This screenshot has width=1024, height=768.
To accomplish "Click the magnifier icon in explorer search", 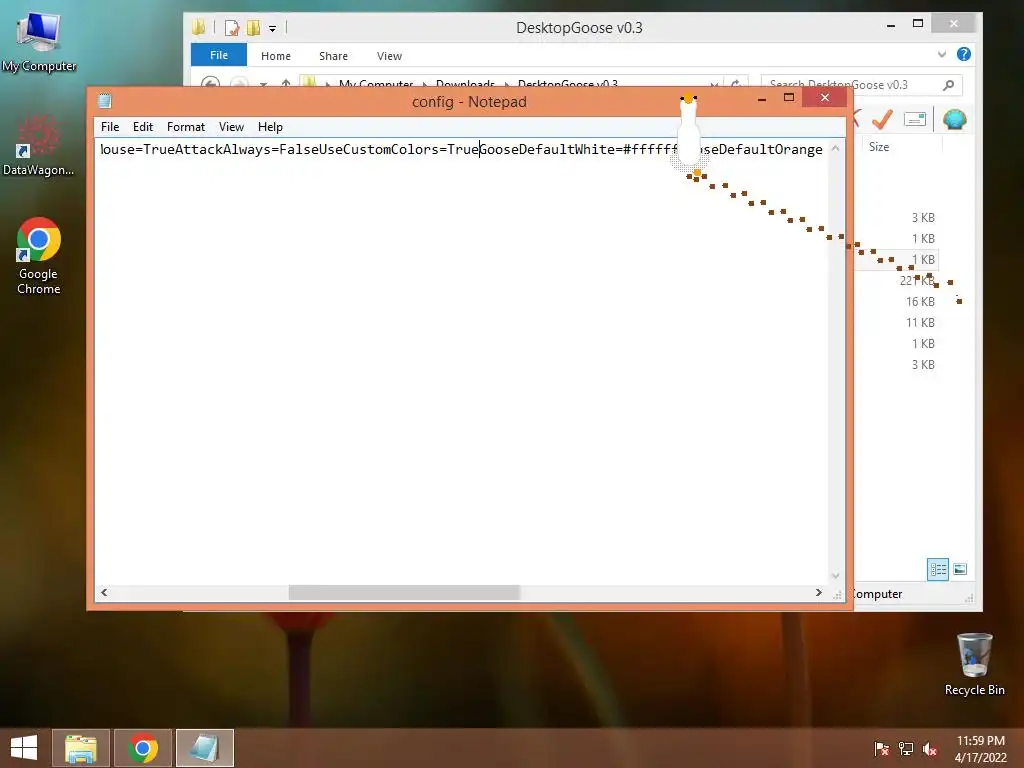I will pyautogui.click(x=949, y=85).
